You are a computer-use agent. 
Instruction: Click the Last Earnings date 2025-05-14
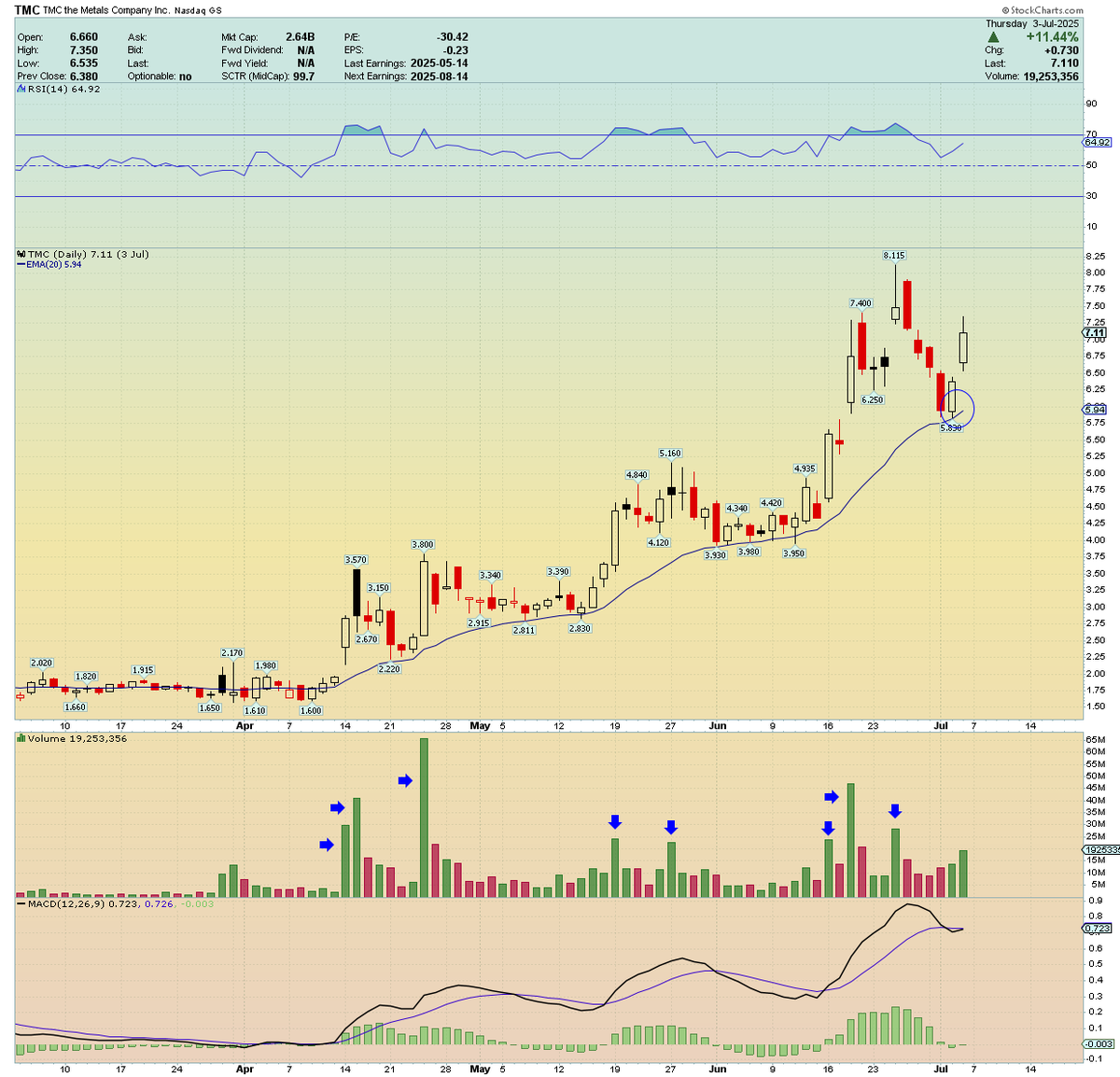click(x=440, y=63)
